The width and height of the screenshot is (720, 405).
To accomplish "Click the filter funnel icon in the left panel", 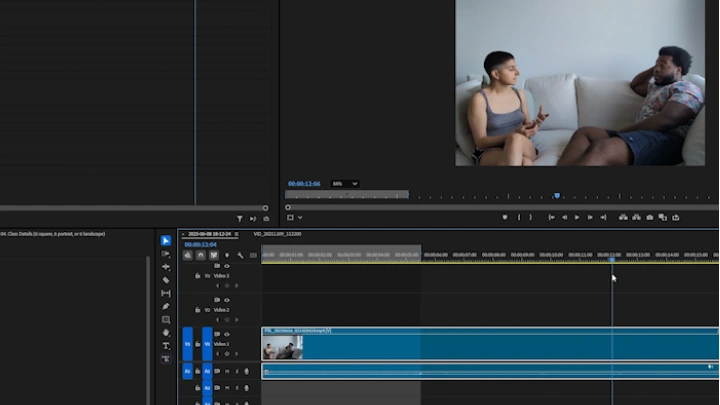I will 240,219.
